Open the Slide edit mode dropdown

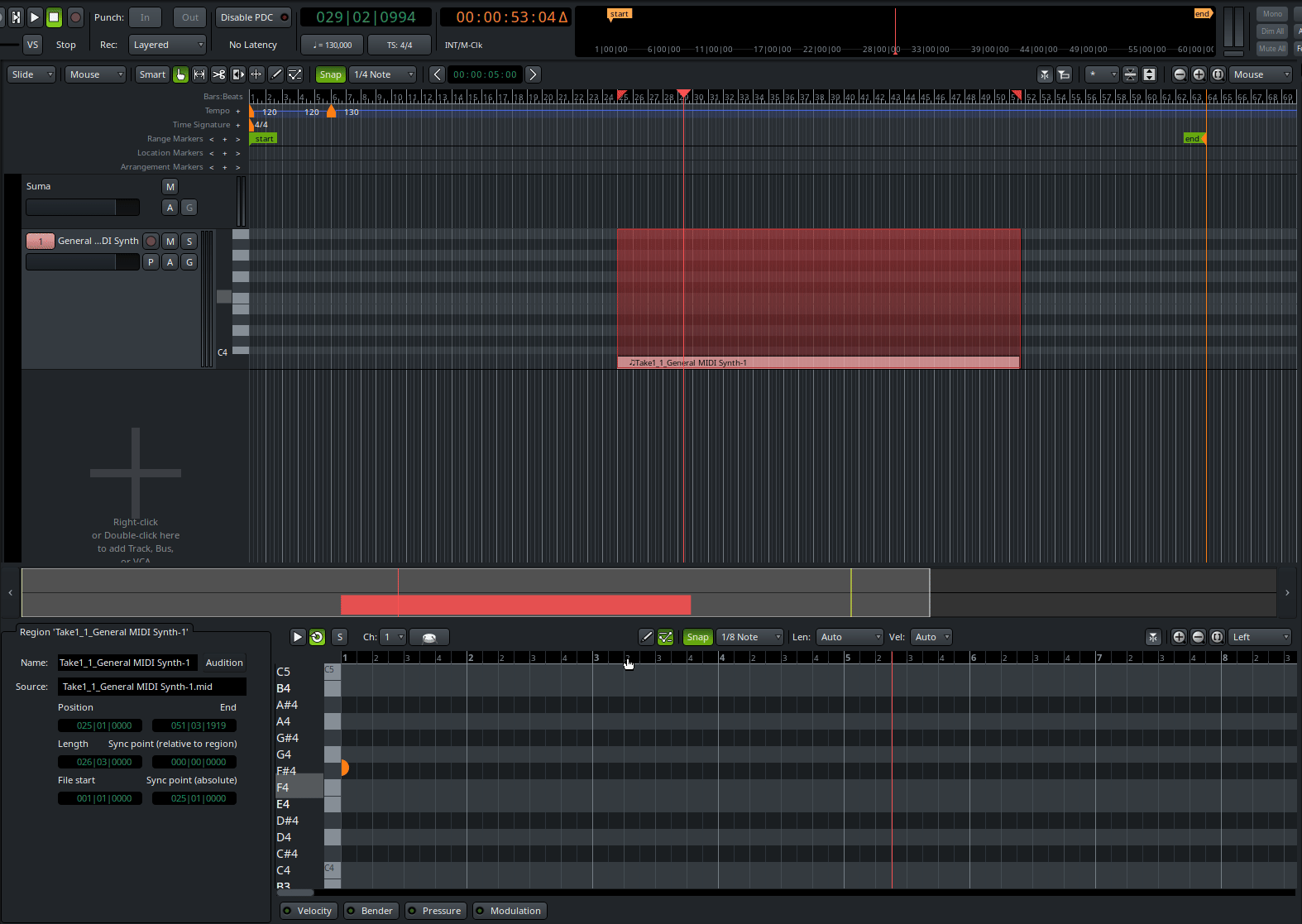(x=31, y=74)
